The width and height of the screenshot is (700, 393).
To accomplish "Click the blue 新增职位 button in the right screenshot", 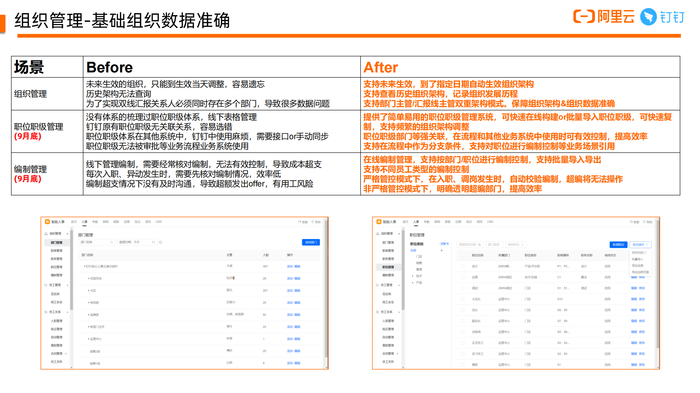I will pyautogui.click(x=618, y=245).
